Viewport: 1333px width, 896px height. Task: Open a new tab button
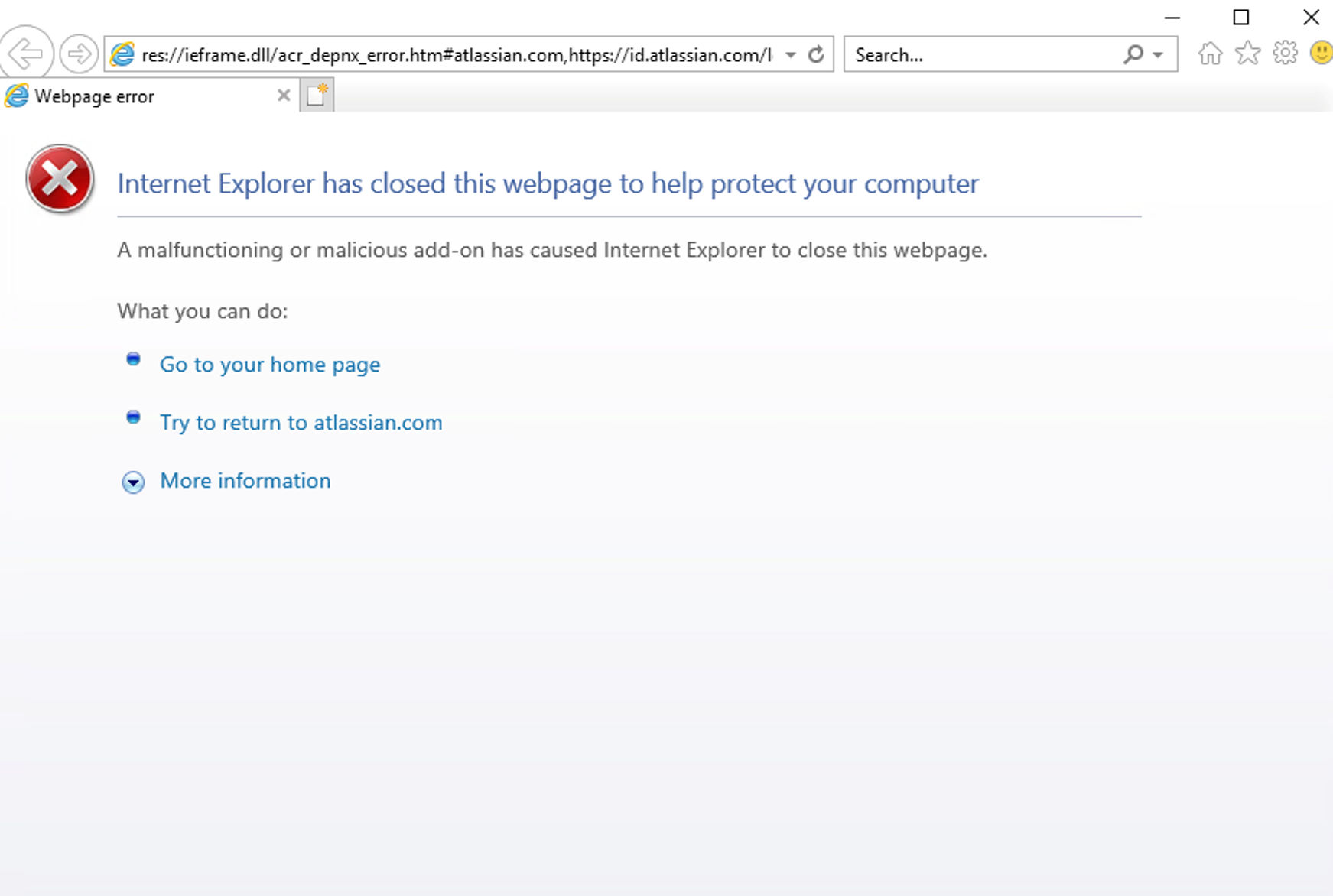[x=317, y=95]
